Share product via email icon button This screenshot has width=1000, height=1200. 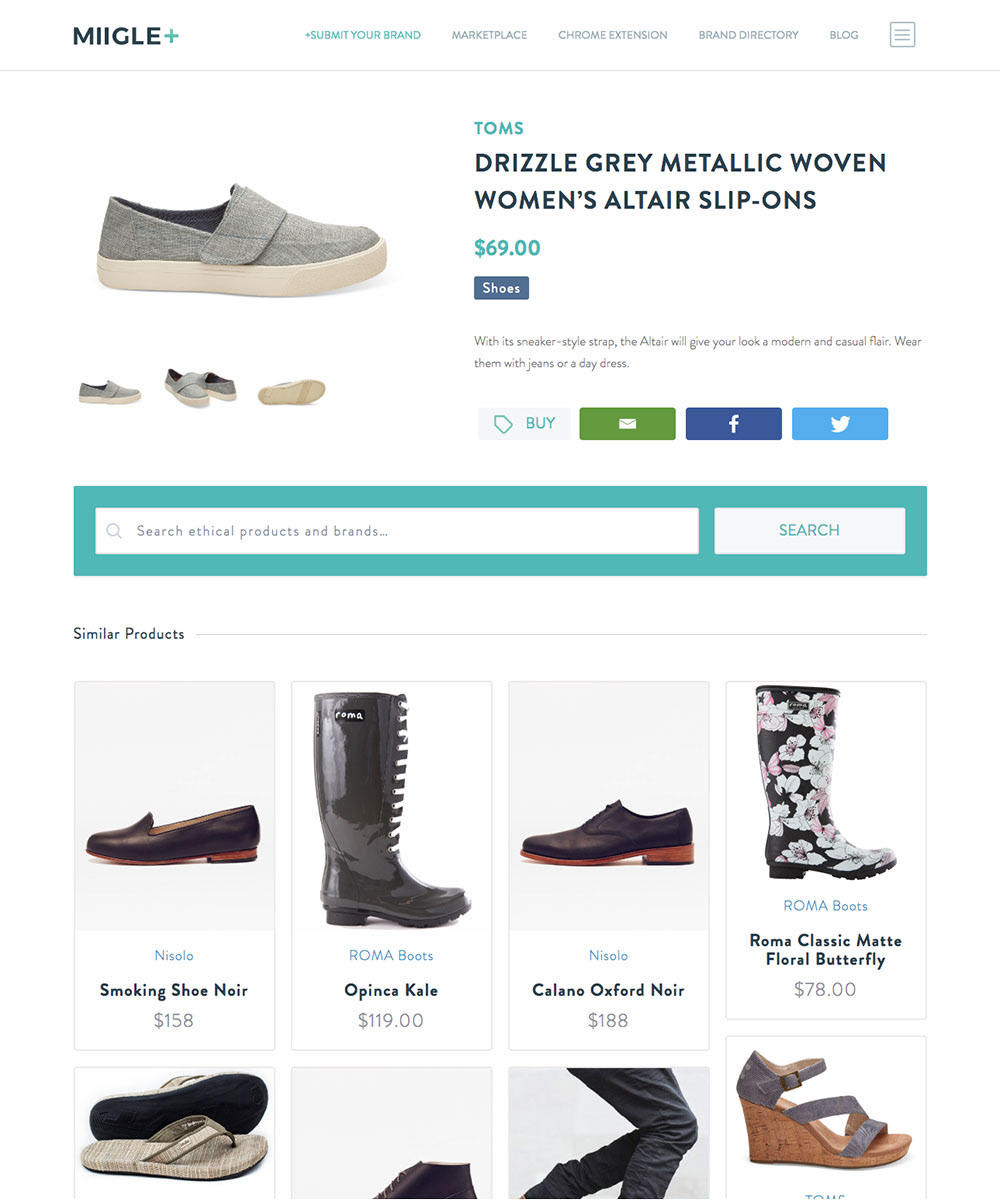(x=627, y=424)
